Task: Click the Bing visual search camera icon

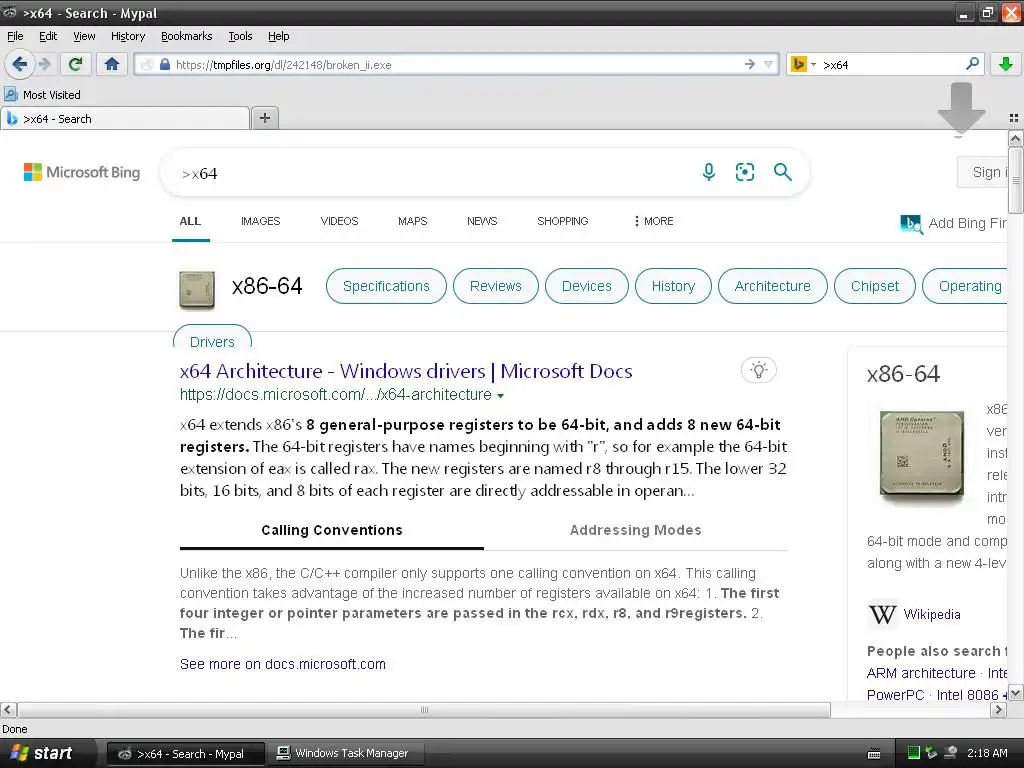Action: pos(744,172)
